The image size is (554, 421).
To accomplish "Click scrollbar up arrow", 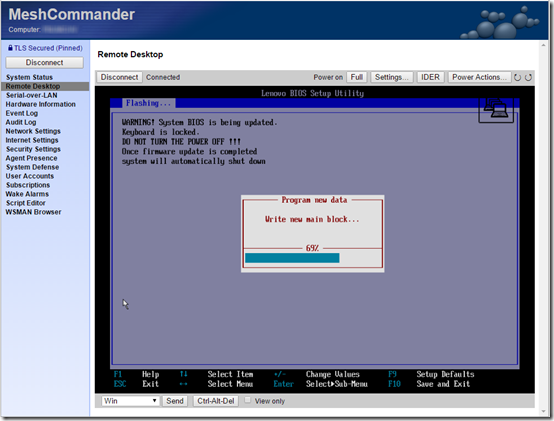I will (543, 45).
